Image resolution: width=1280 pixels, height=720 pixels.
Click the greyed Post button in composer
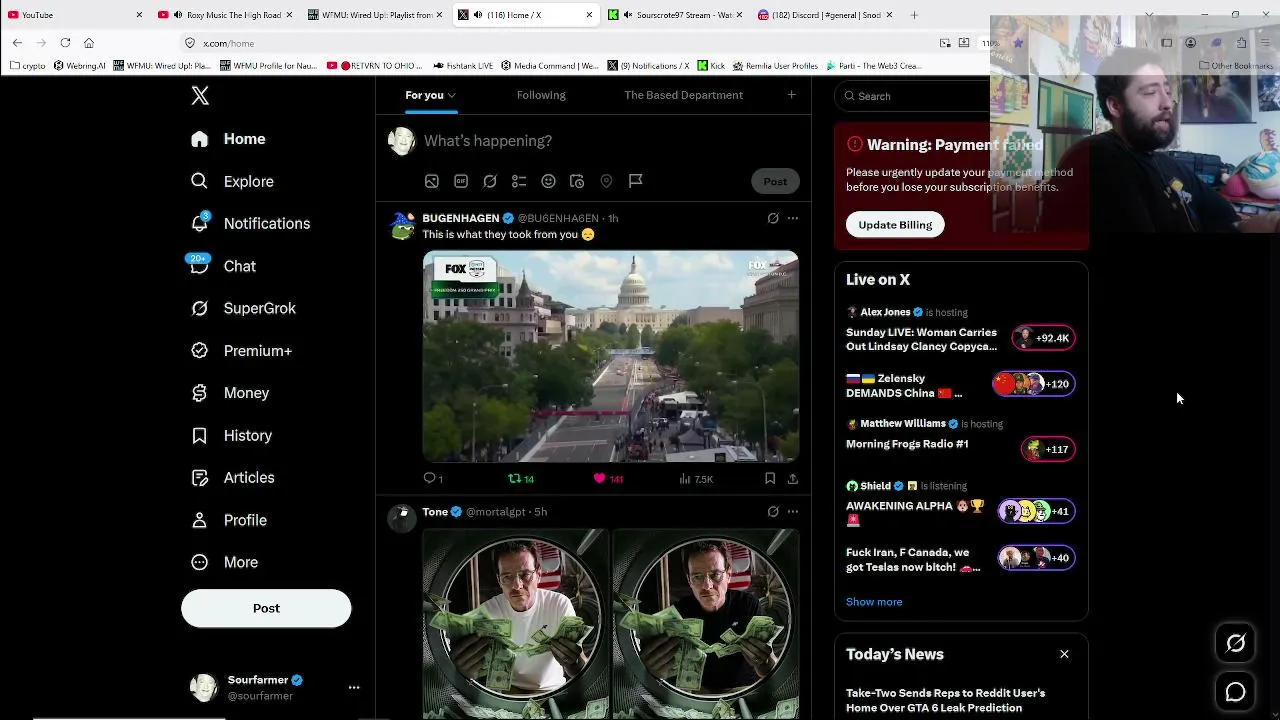[775, 181]
